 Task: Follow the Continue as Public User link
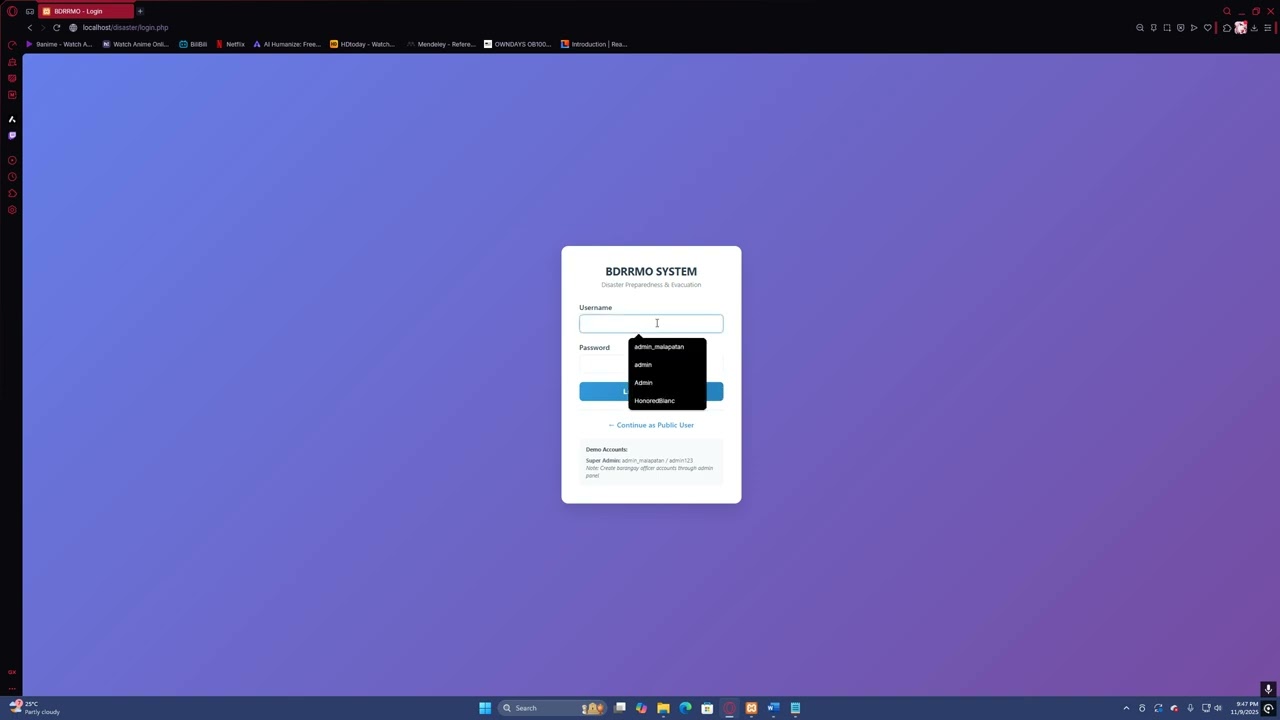pyautogui.click(x=651, y=425)
